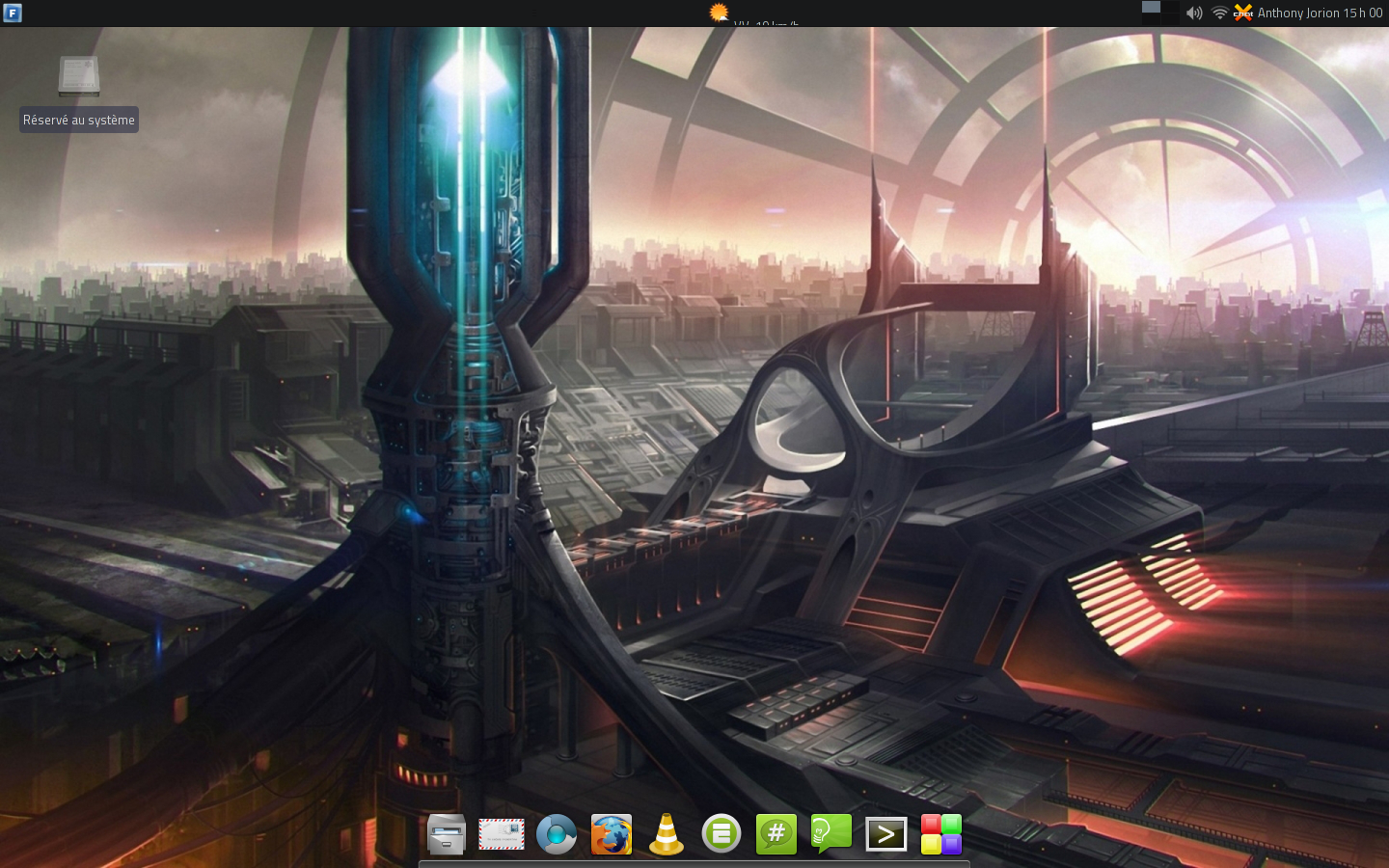
Task: Open the Chromium browser dock icon
Action: 557,834
